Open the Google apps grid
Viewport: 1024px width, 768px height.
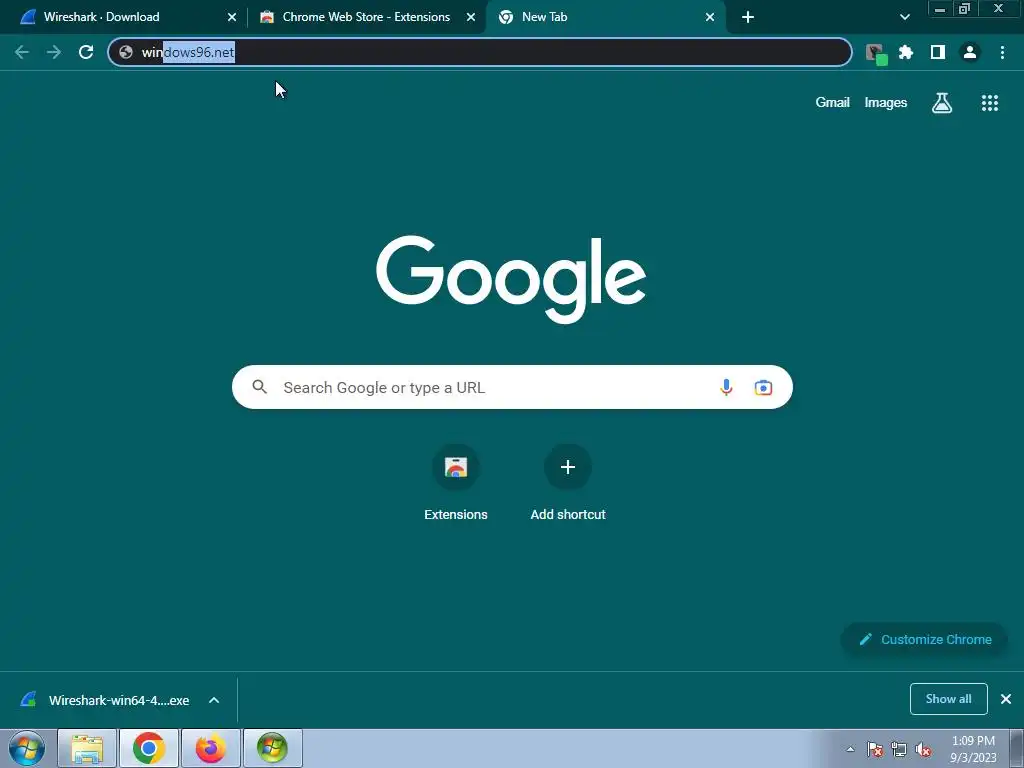click(x=989, y=103)
